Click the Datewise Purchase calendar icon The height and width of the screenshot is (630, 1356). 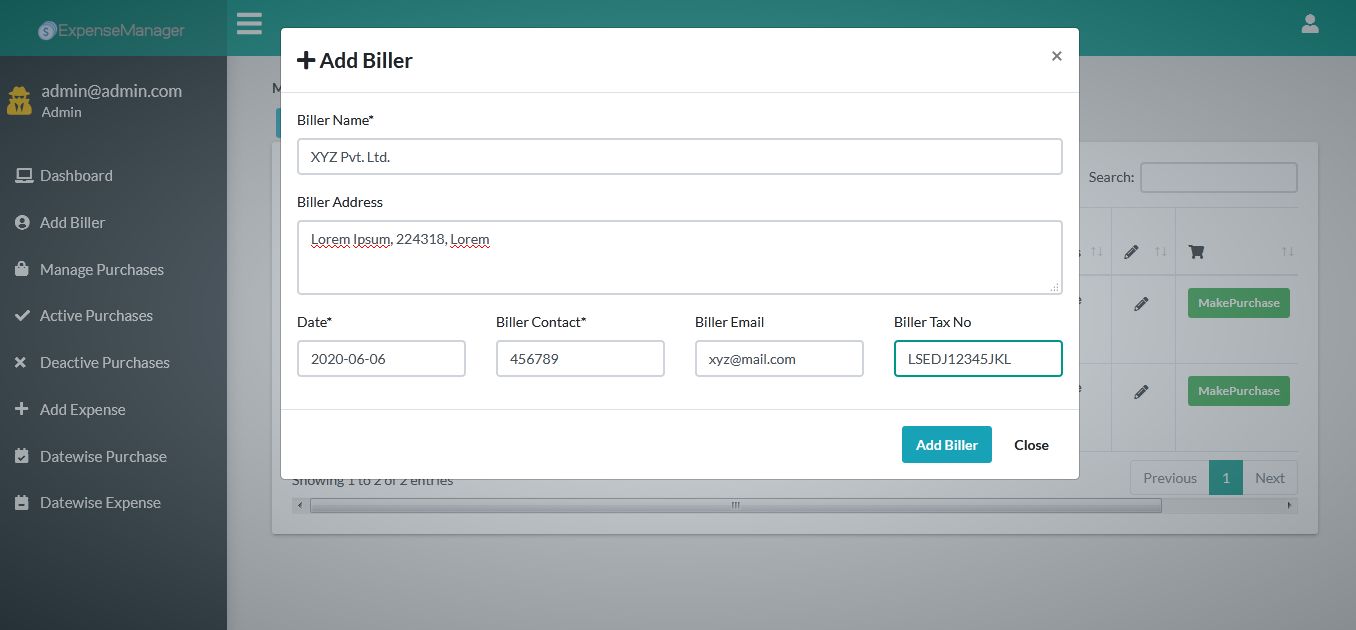pyautogui.click(x=22, y=456)
